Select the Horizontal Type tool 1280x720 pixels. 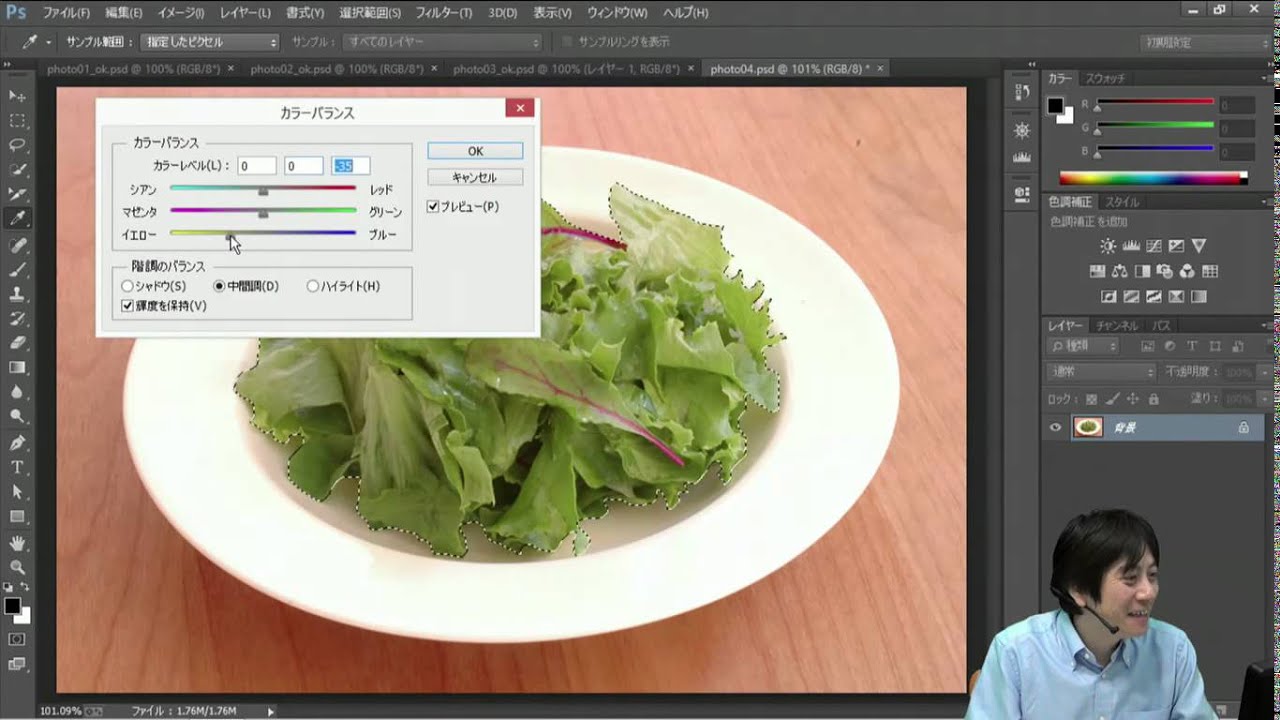(x=17, y=467)
